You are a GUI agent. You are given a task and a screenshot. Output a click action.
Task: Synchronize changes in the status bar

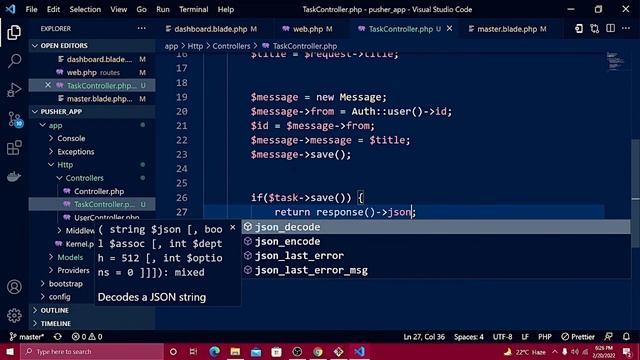point(58,337)
